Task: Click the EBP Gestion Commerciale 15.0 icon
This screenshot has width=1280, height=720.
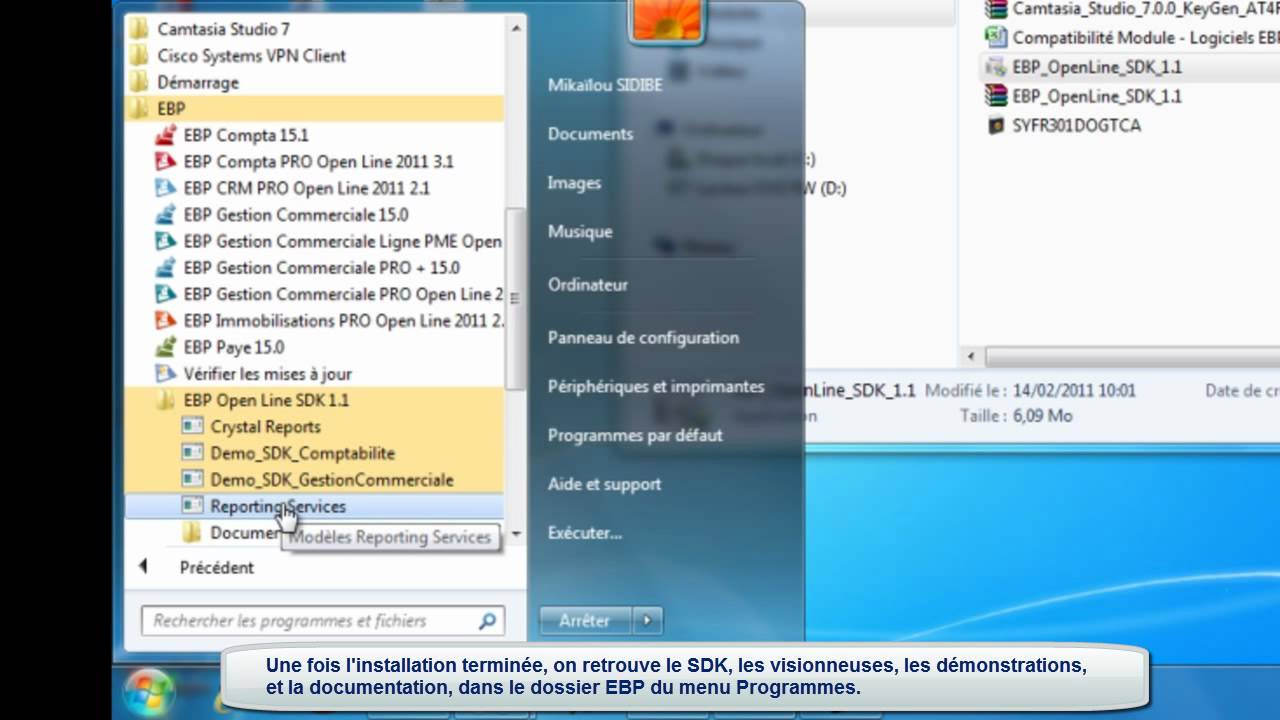Action: click(166, 214)
